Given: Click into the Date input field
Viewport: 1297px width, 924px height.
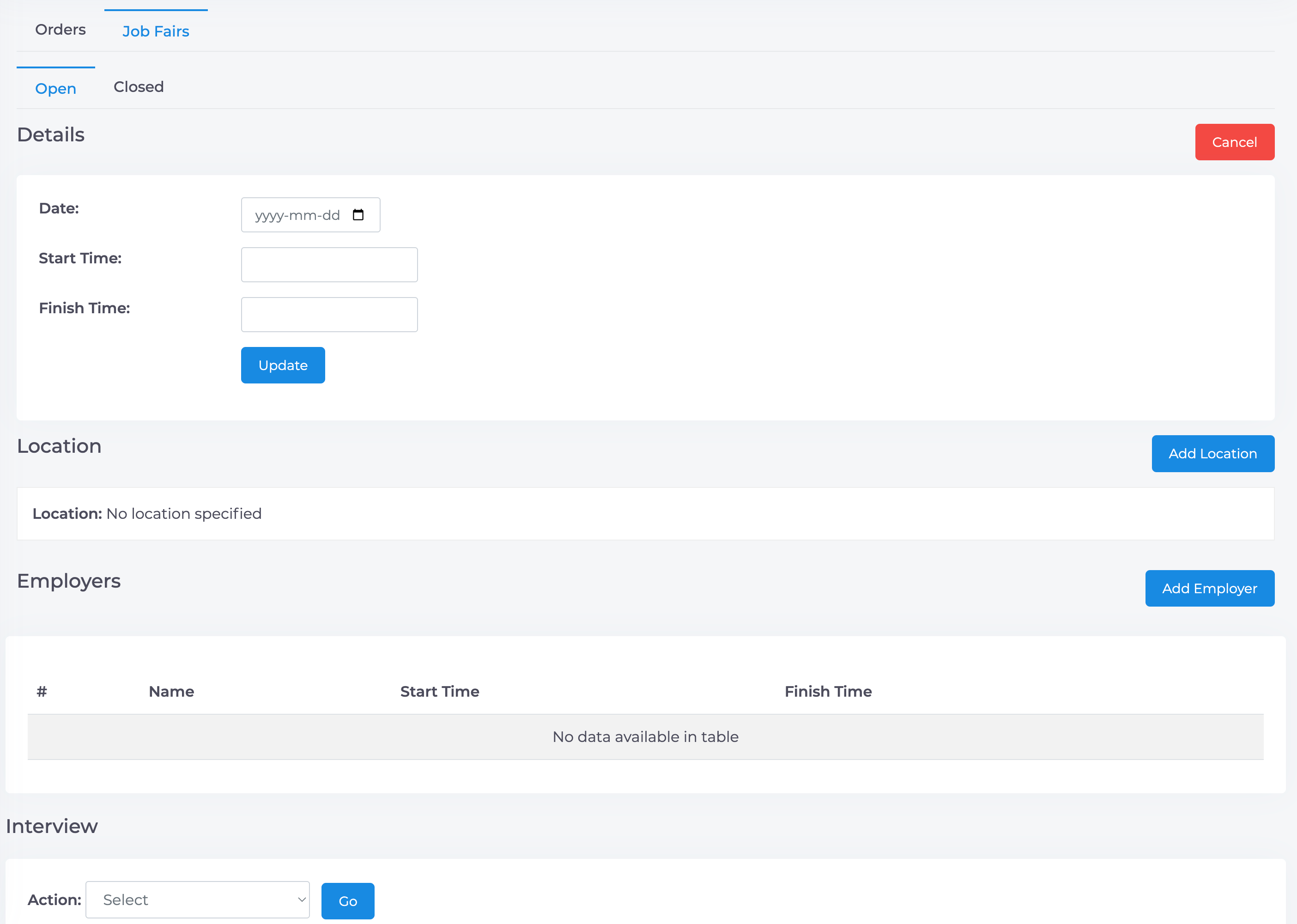Looking at the screenshot, I should [x=310, y=215].
